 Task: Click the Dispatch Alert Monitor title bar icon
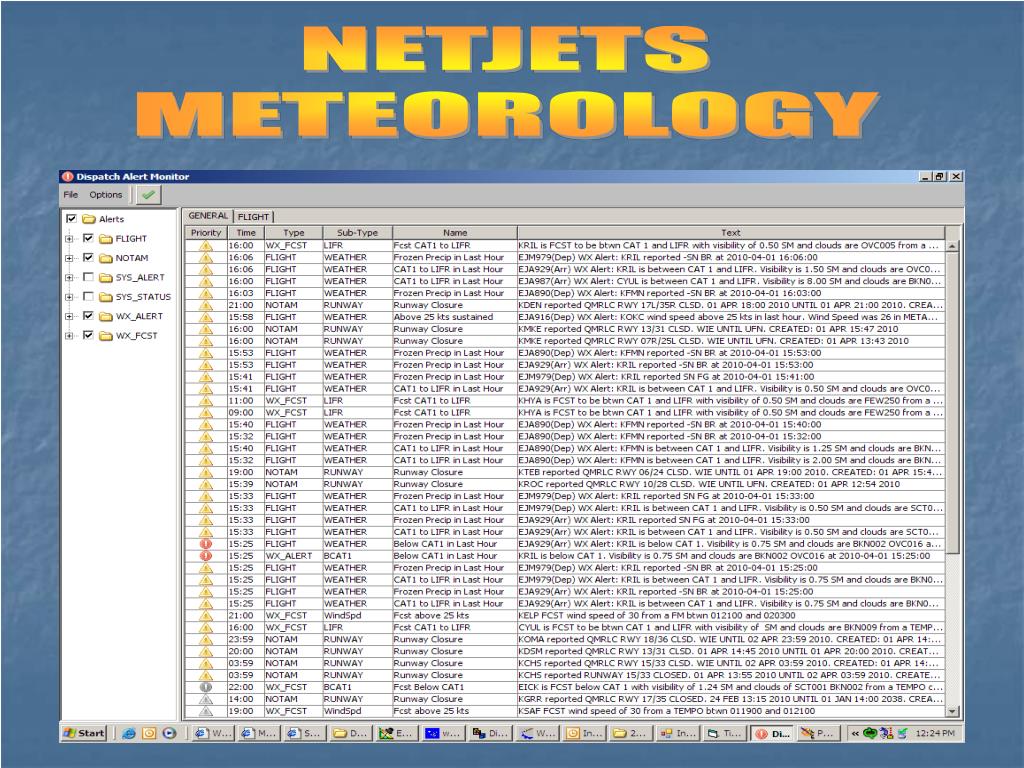[x=67, y=176]
